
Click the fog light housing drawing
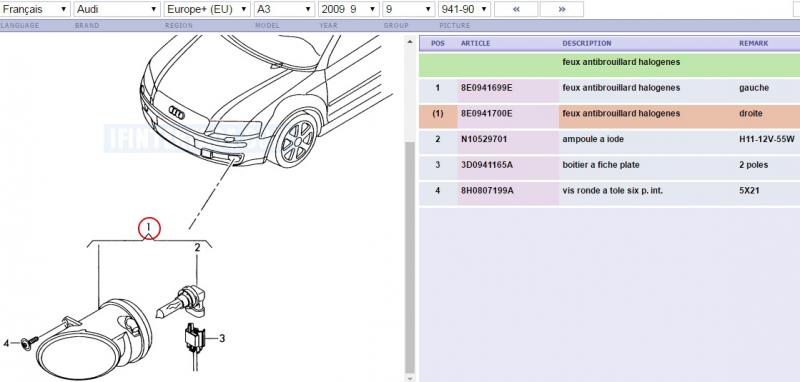[x=94, y=339]
